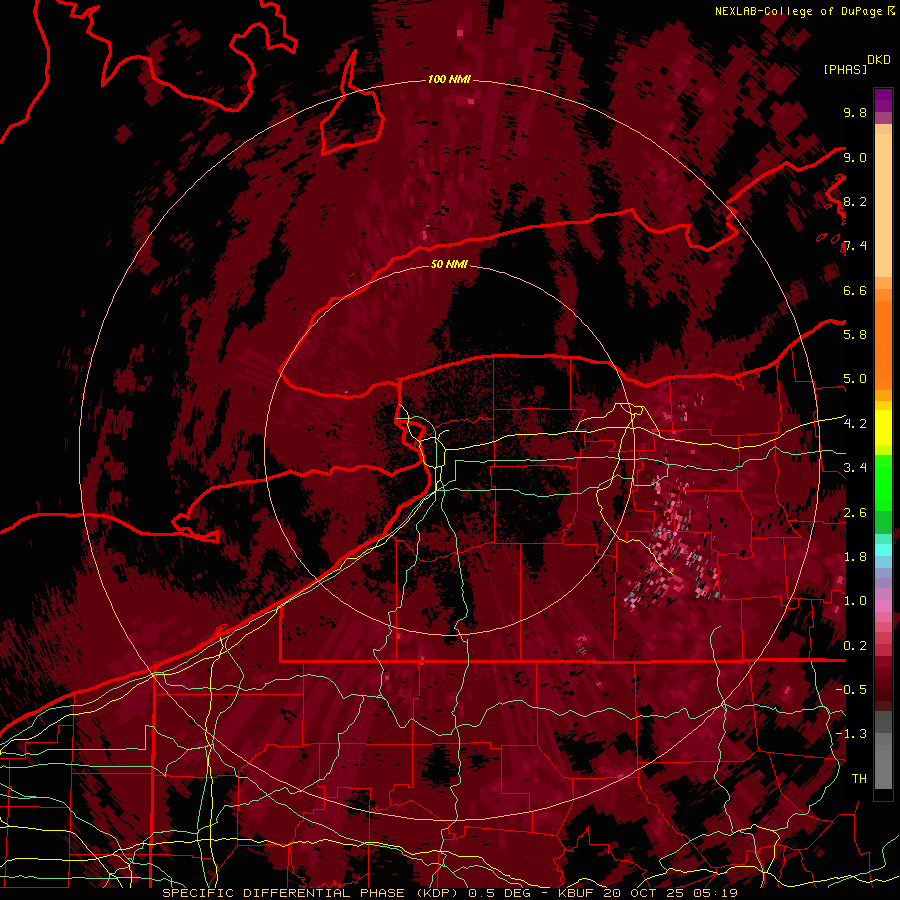Click the 100 NMI range ring label
This screenshot has width=900, height=900.
point(449,79)
